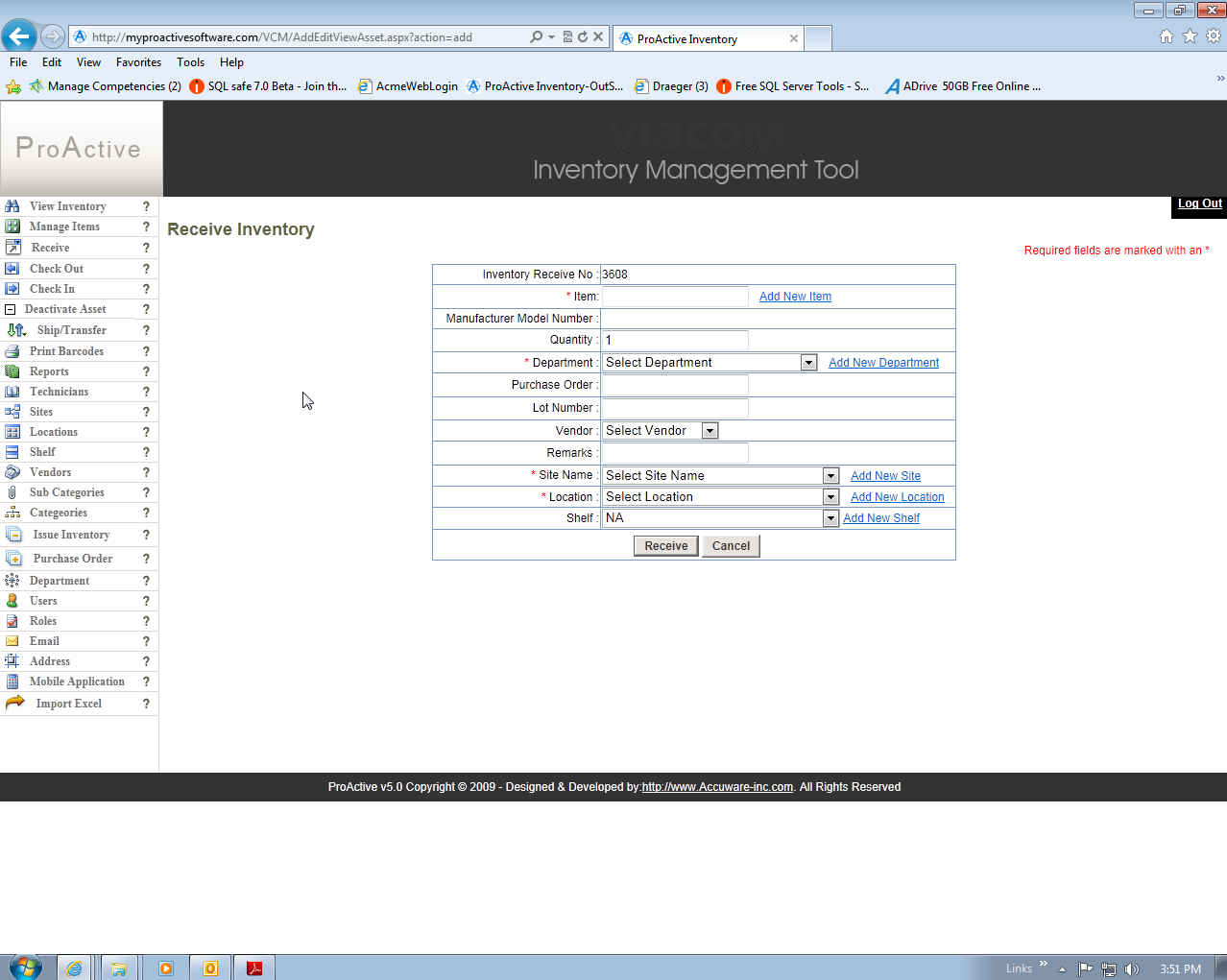Open Internet Explorer from the taskbar

coord(74,968)
